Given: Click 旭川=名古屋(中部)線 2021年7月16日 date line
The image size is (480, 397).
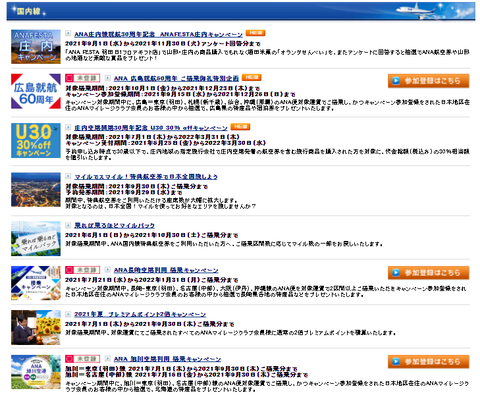Looking at the screenshot, I should pos(186,375).
